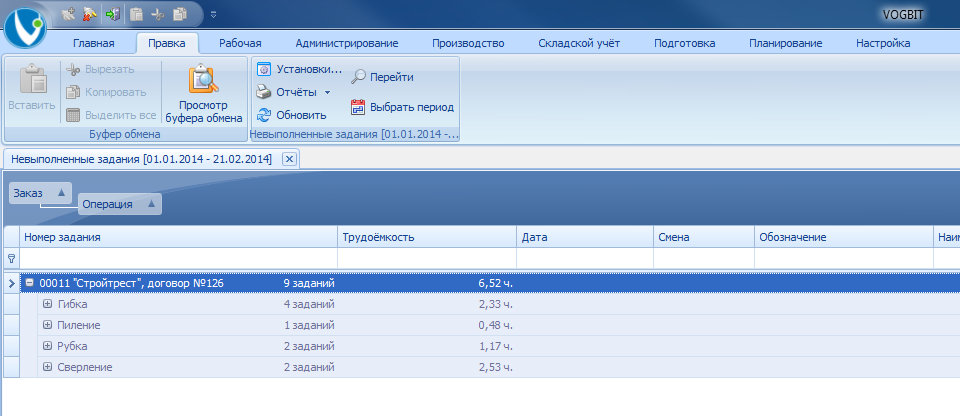Click filter field under Номер задания
This screenshot has height=416, width=960.
click(x=179, y=259)
